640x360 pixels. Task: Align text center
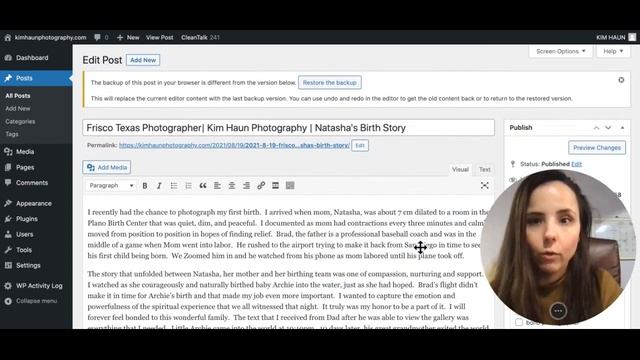[232, 186]
